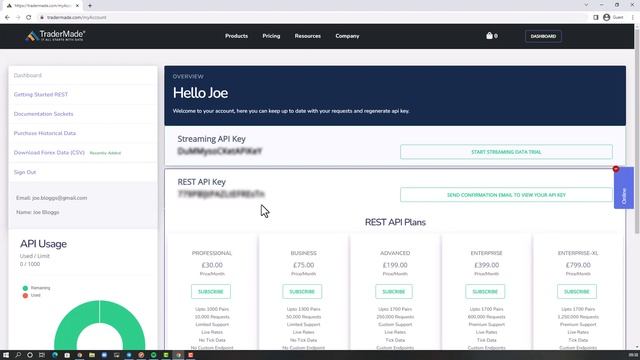The image size is (640, 360).
Task: Close the TraderMade browser tab
Action: click(77, 6)
